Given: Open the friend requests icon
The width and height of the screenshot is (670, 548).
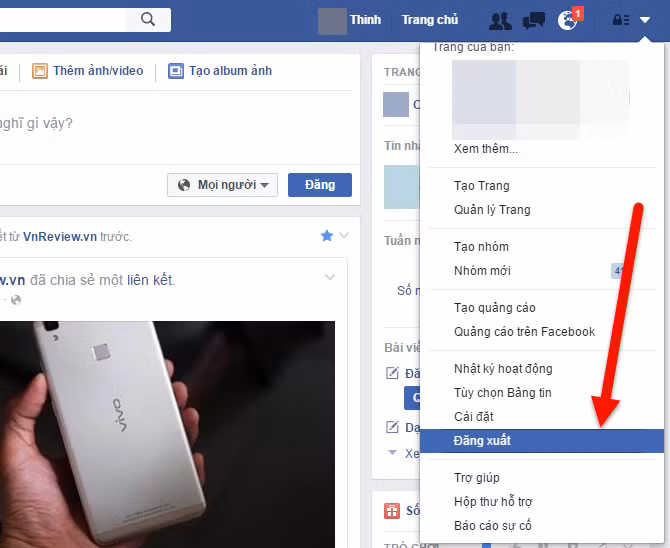Looking at the screenshot, I should [500, 20].
